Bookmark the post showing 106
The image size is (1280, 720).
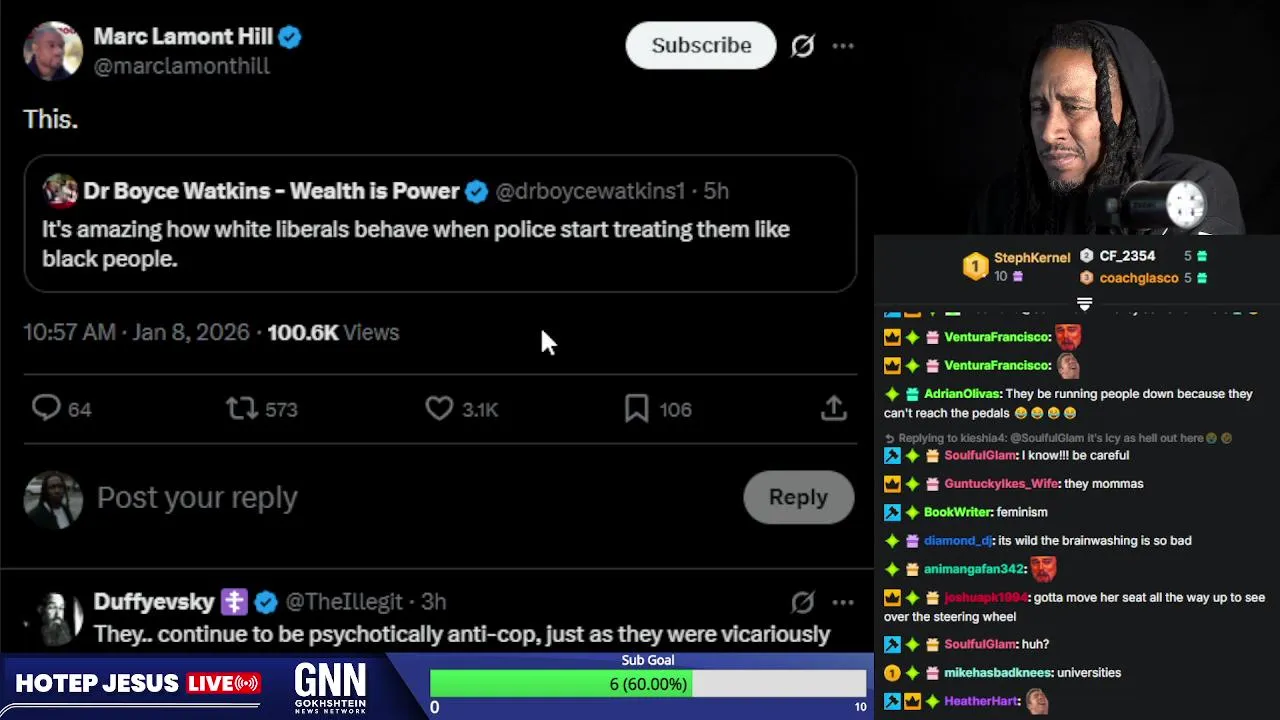point(636,408)
